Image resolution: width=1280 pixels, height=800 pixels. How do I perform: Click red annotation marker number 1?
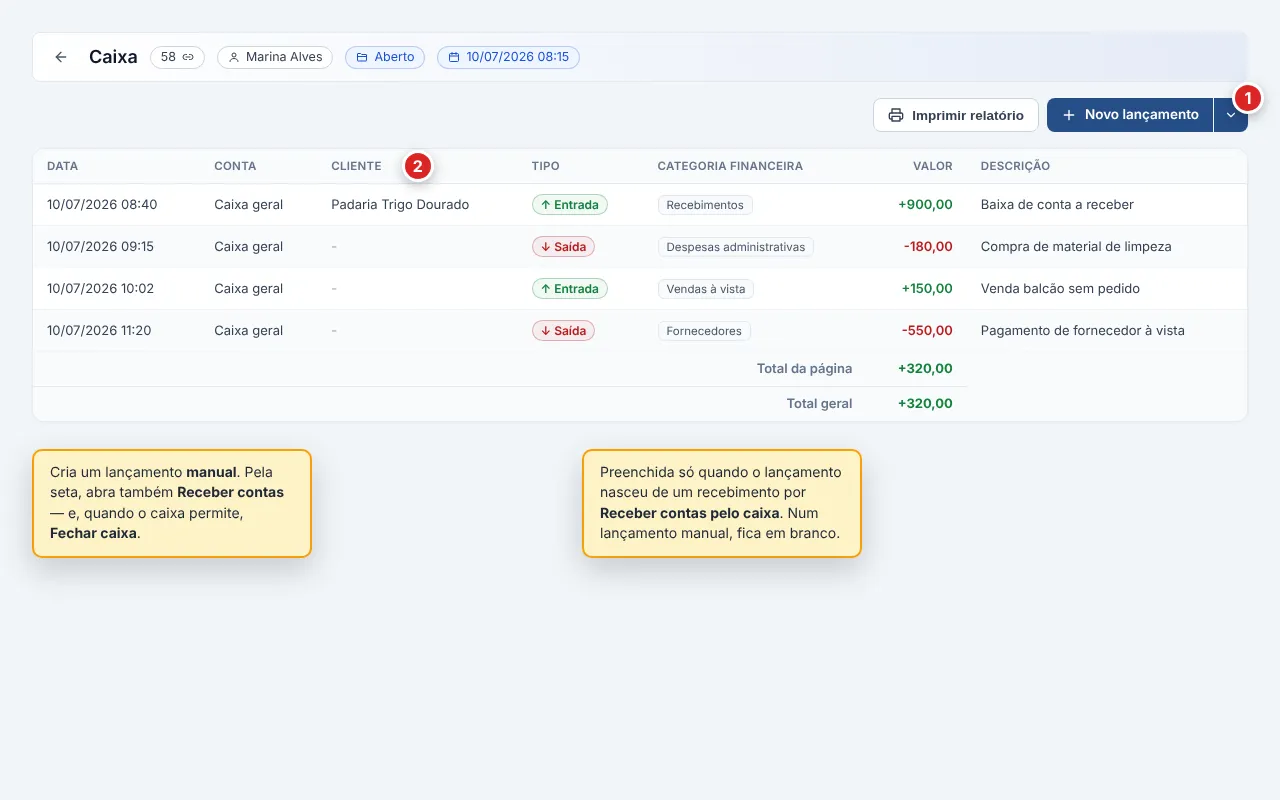(1247, 98)
